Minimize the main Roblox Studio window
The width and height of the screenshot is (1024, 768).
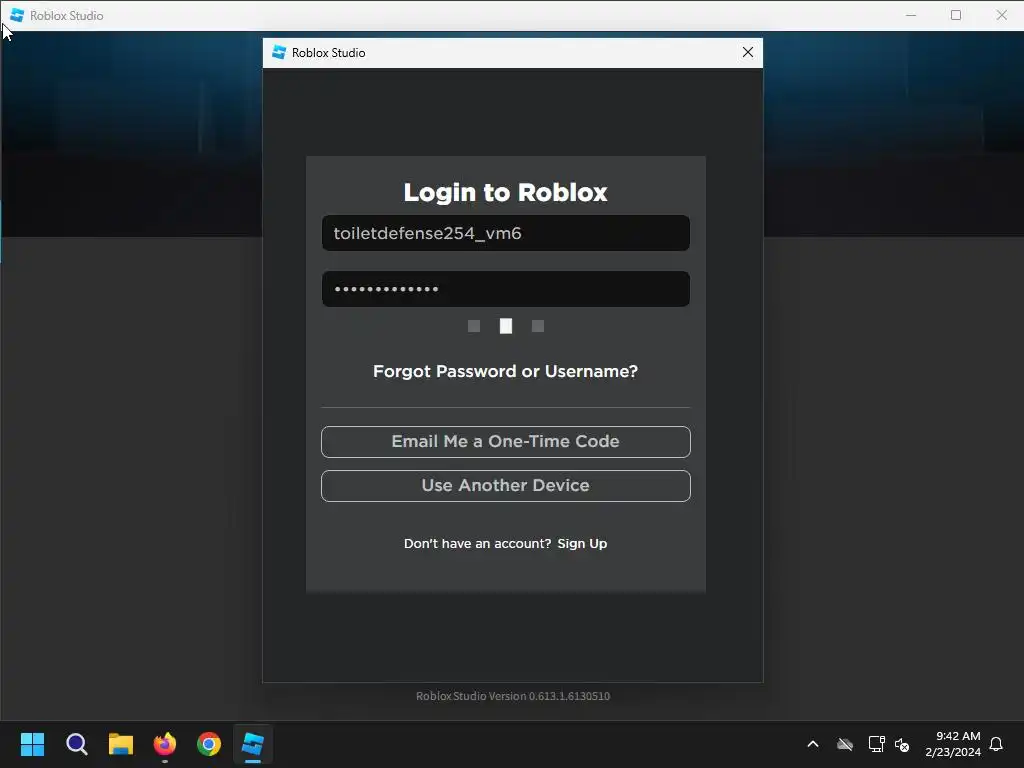(x=911, y=15)
